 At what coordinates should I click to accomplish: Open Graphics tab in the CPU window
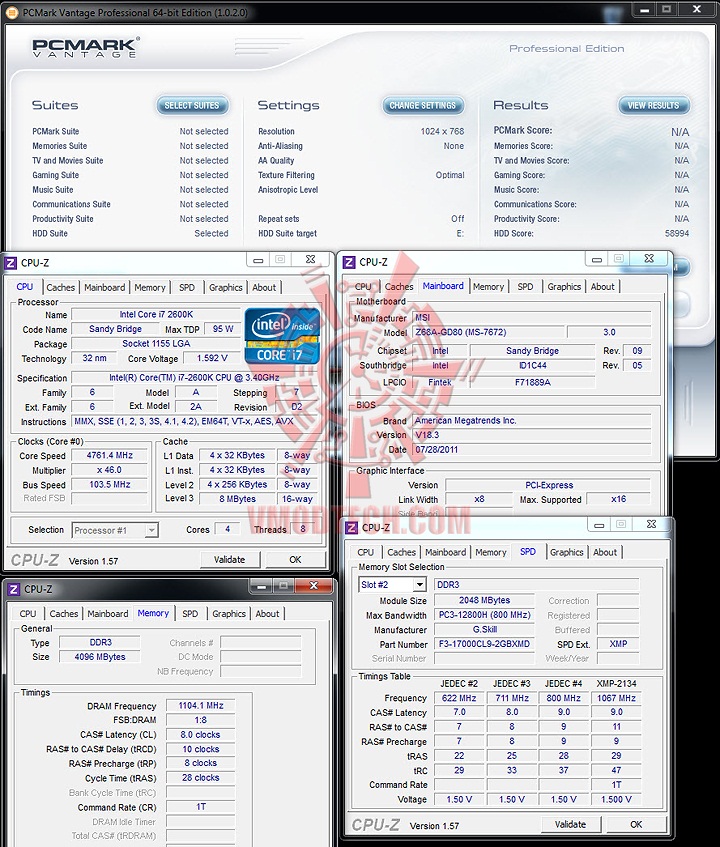click(226, 287)
